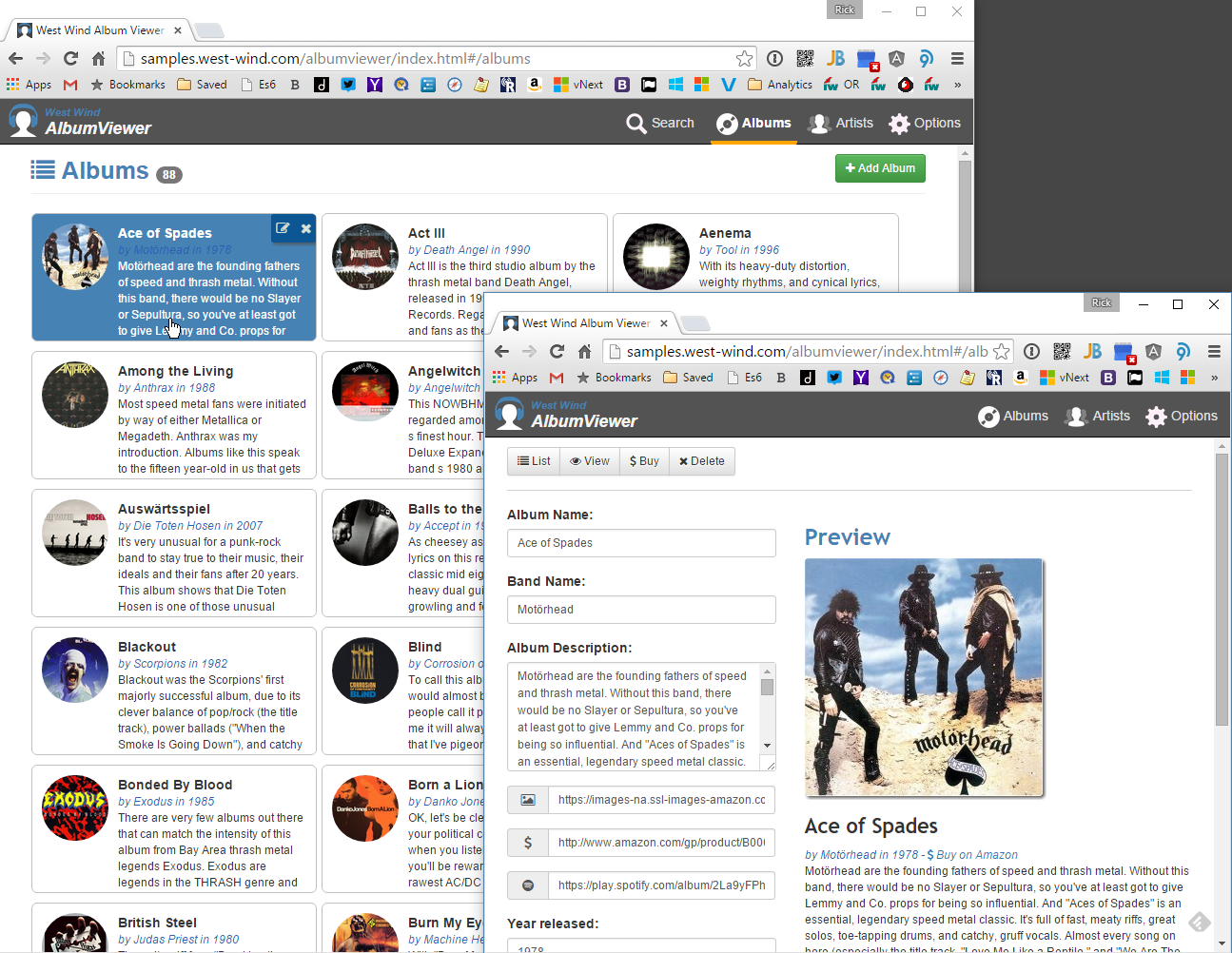Screen dimensions: 1232x953
Task: Click Amazon URL input field
Action: coord(661,843)
